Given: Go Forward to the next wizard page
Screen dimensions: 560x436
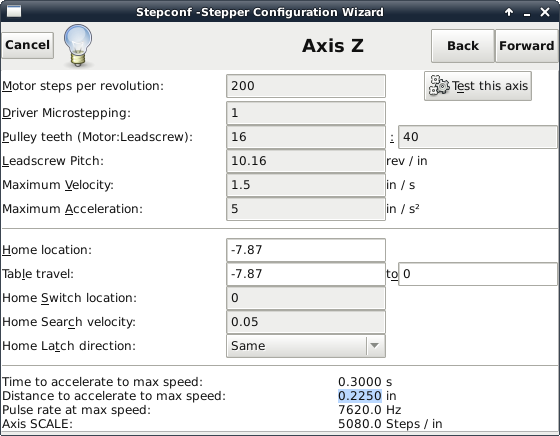Looking at the screenshot, I should (x=527, y=46).
